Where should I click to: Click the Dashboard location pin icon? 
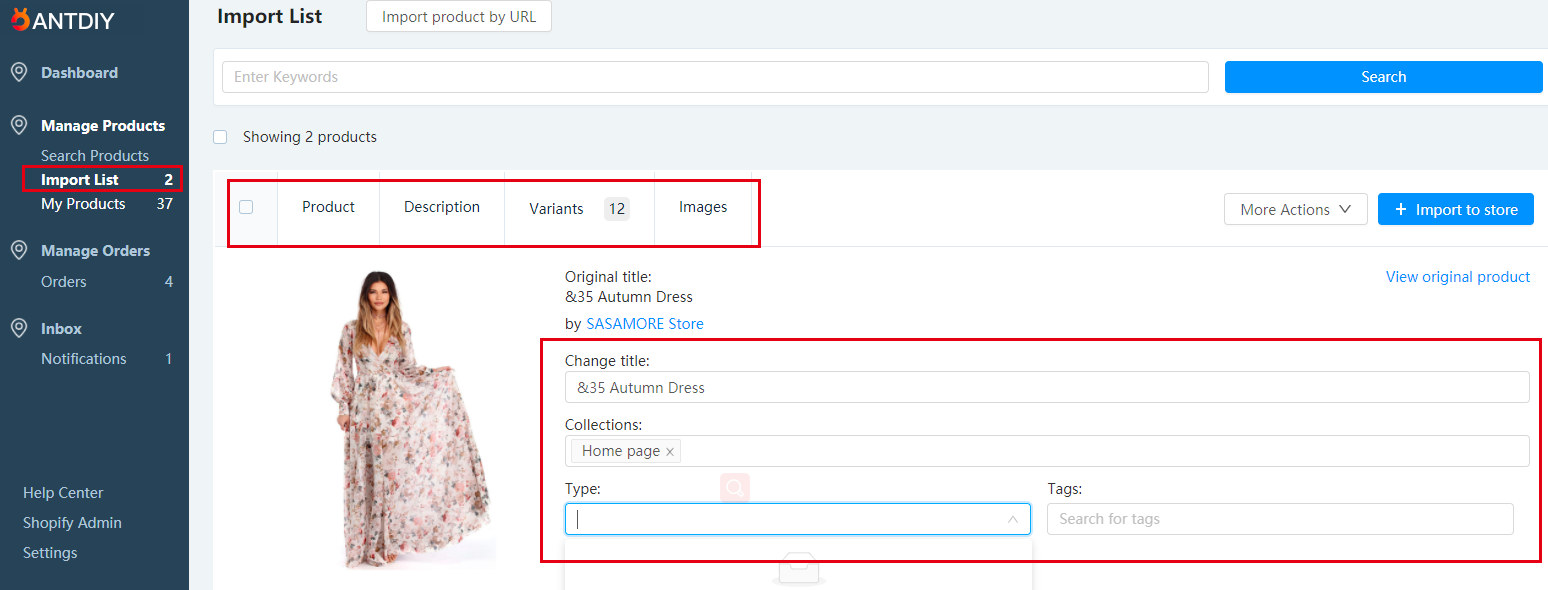click(18, 72)
